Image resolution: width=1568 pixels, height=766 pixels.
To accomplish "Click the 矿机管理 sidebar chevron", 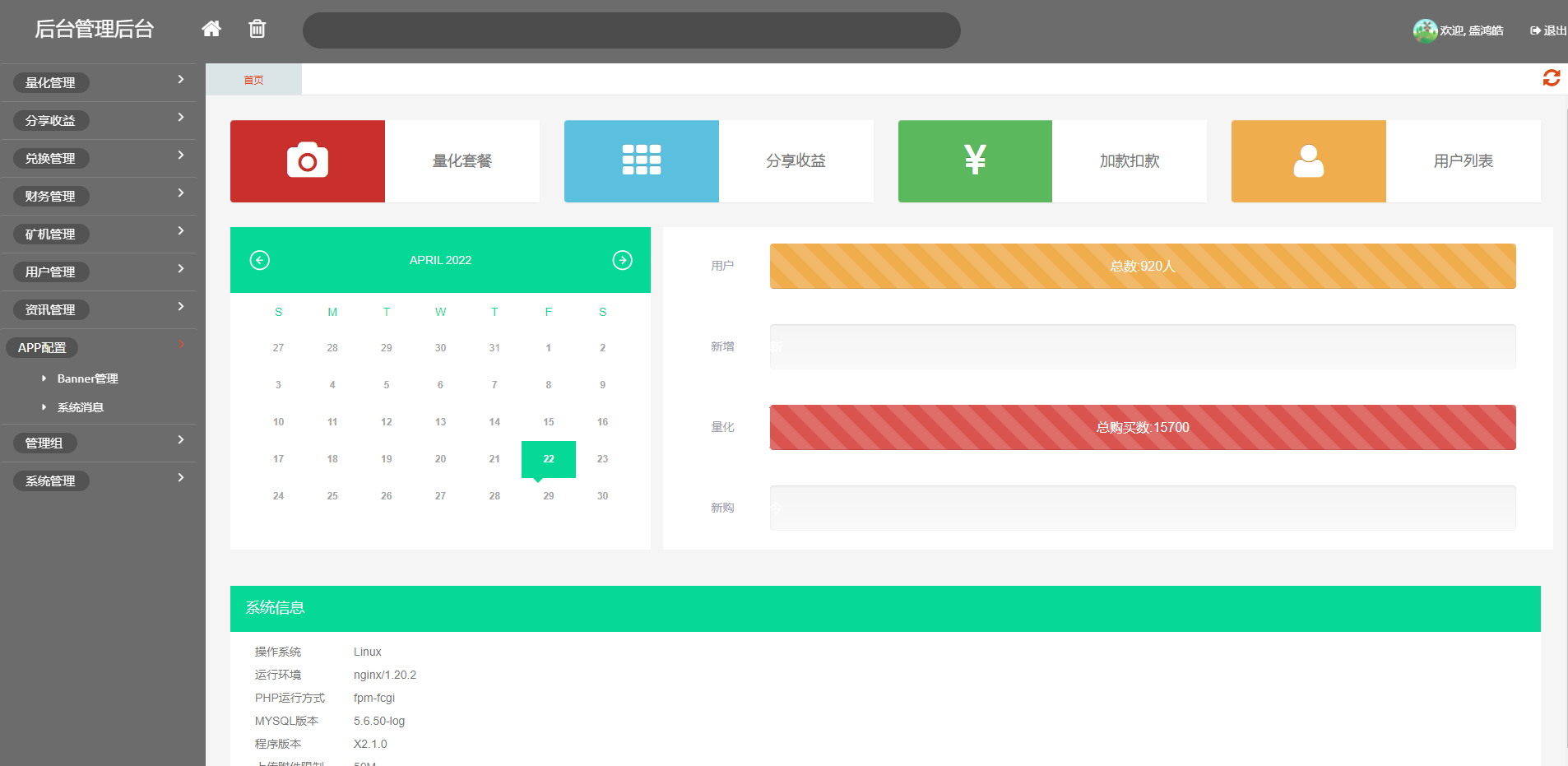I will (181, 232).
